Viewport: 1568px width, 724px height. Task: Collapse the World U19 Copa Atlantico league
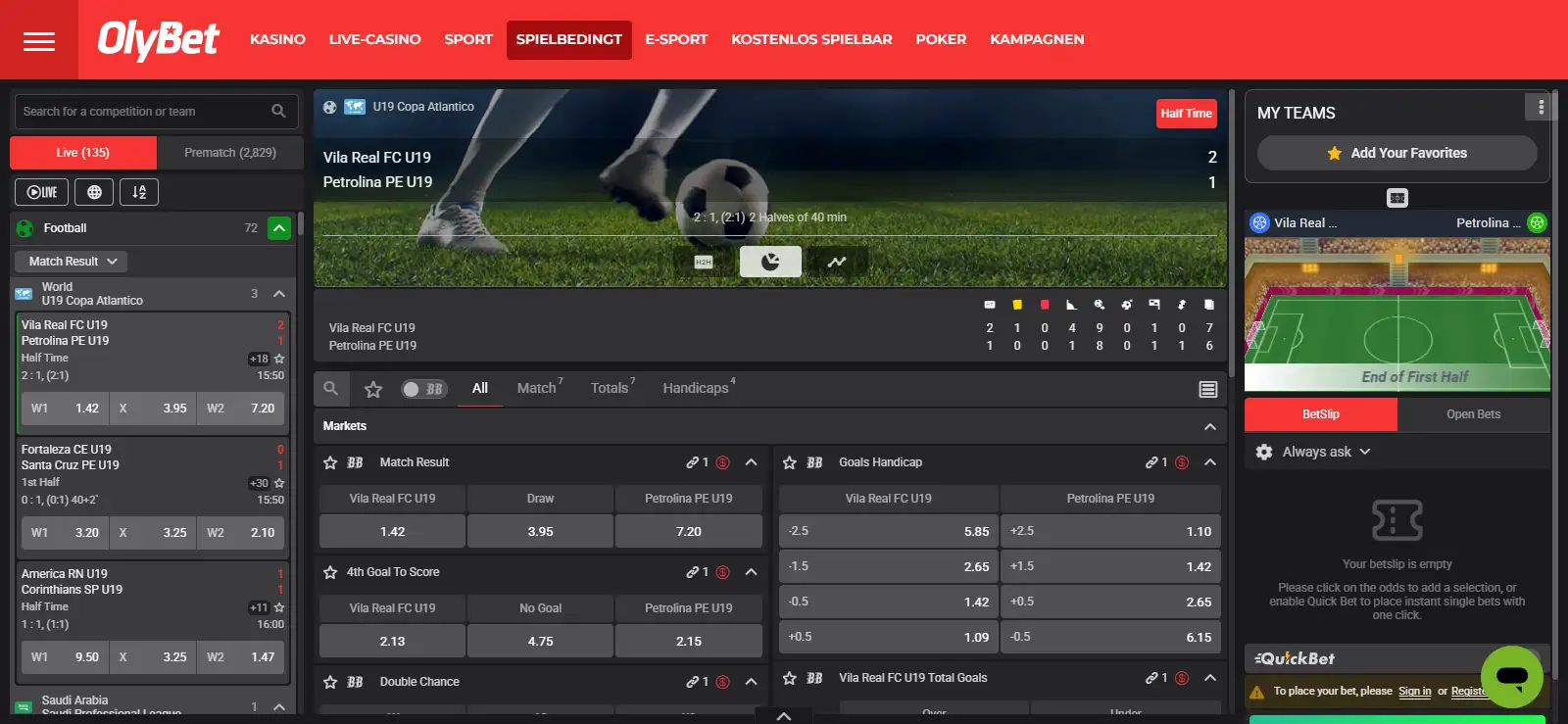pyautogui.click(x=279, y=294)
